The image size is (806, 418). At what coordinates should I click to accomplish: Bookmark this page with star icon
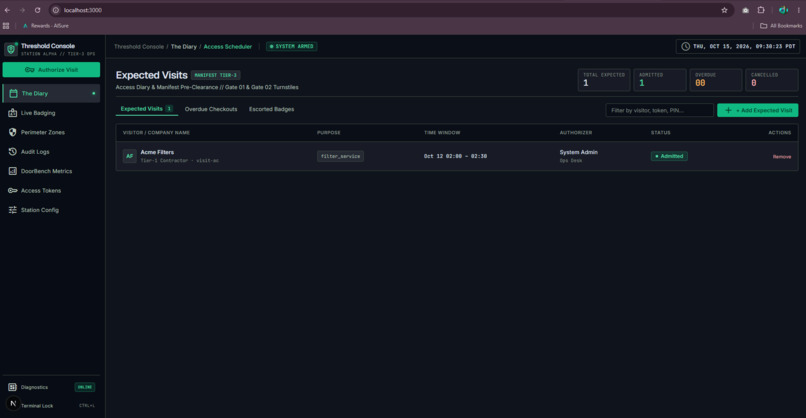pyautogui.click(x=724, y=10)
